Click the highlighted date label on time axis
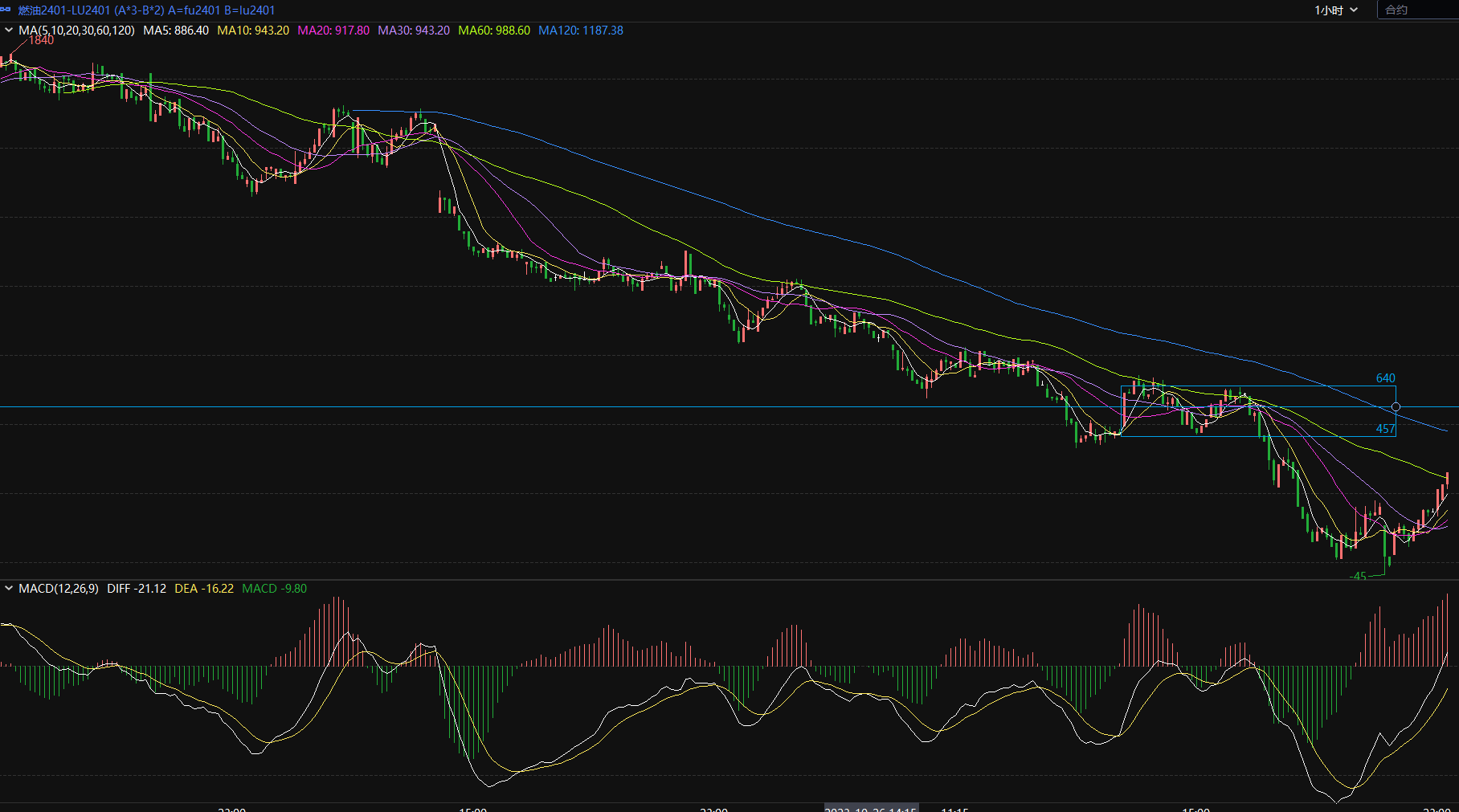The image size is (1459, 812). [x=871, y=808]
